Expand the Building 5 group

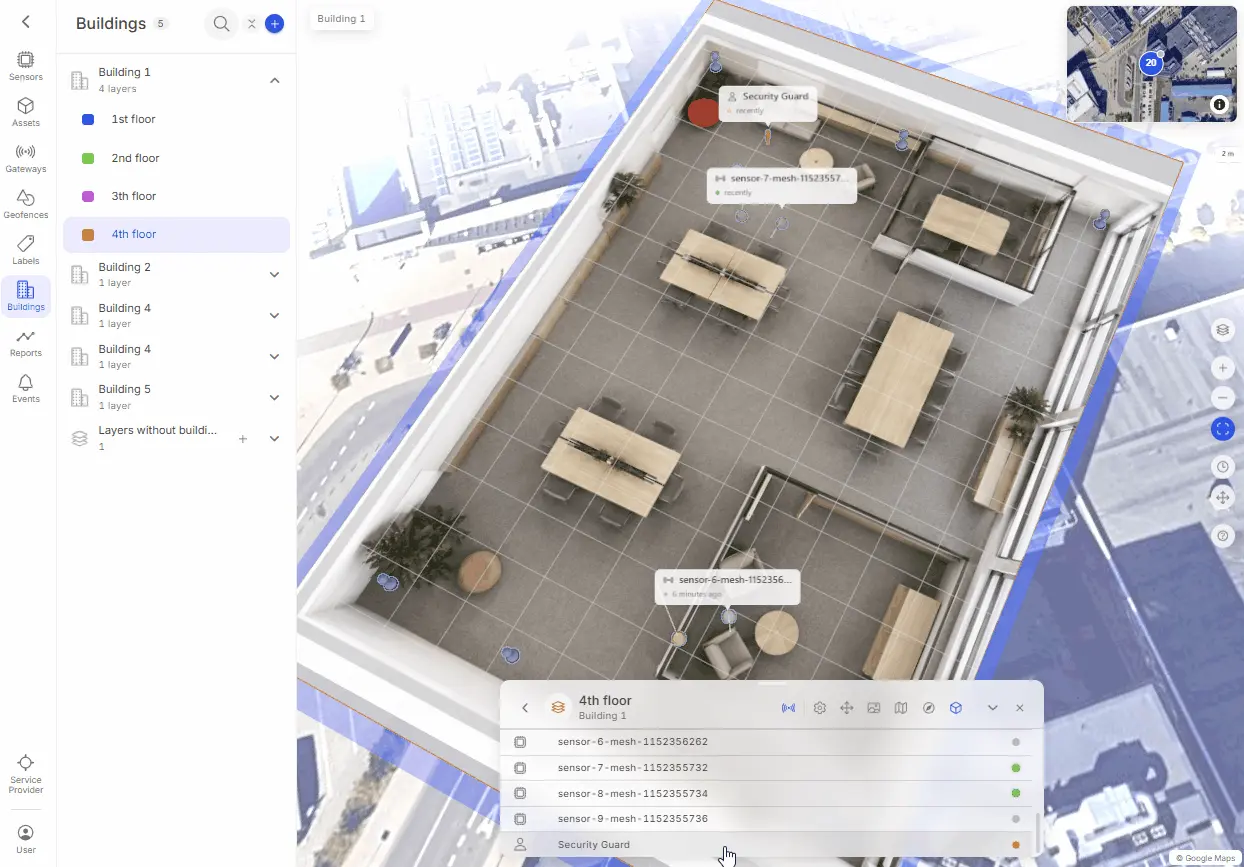(275, 397)
